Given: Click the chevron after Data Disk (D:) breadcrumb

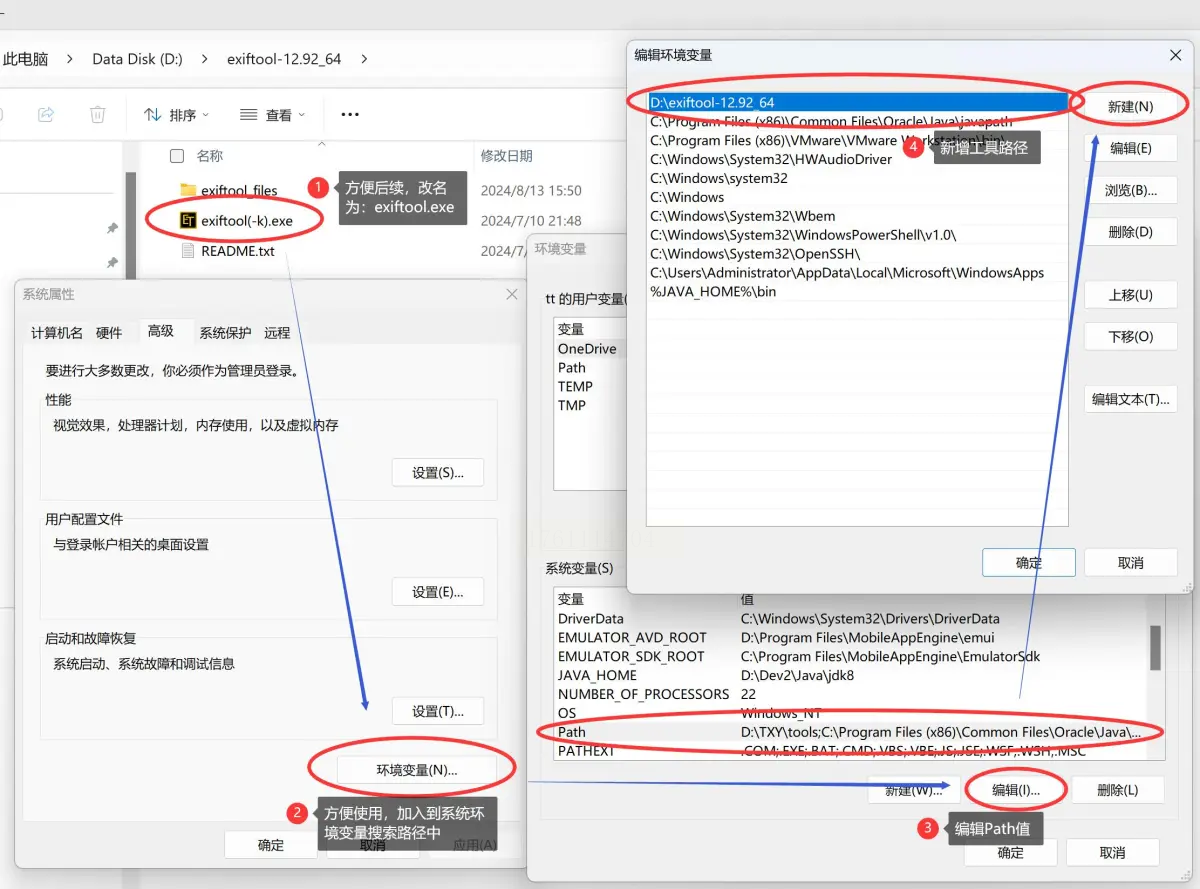Looking at the screenshot, I should click(204, 59).
